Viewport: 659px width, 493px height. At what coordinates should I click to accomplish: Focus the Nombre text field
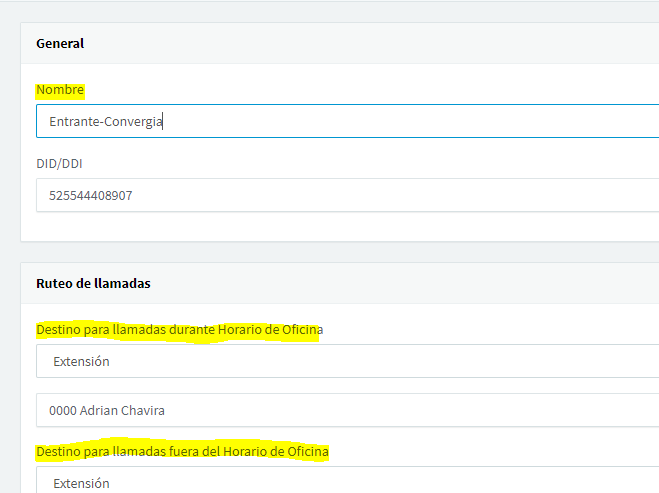point(348,121)
